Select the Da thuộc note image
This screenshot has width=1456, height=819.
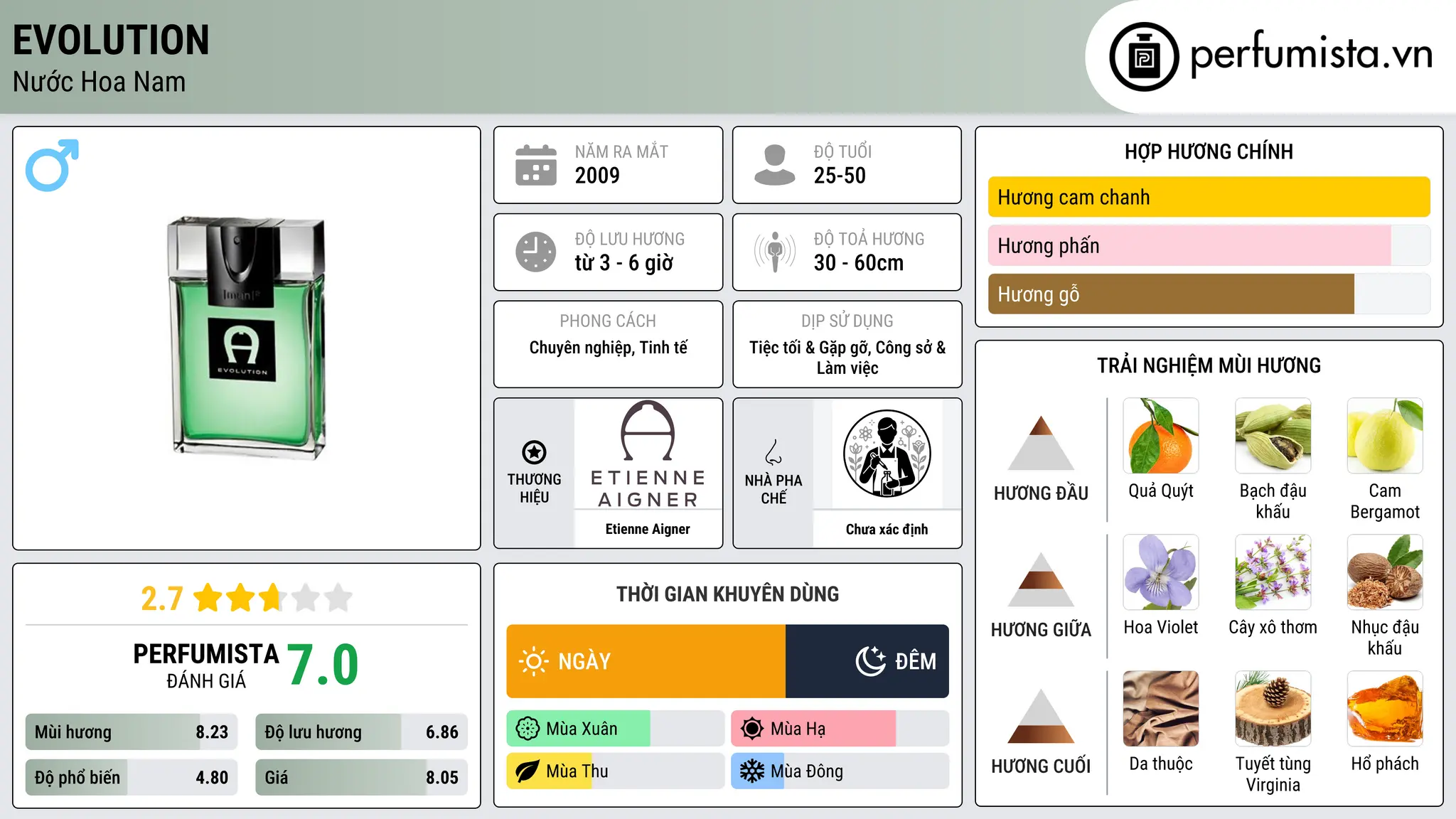(1161, 709)
